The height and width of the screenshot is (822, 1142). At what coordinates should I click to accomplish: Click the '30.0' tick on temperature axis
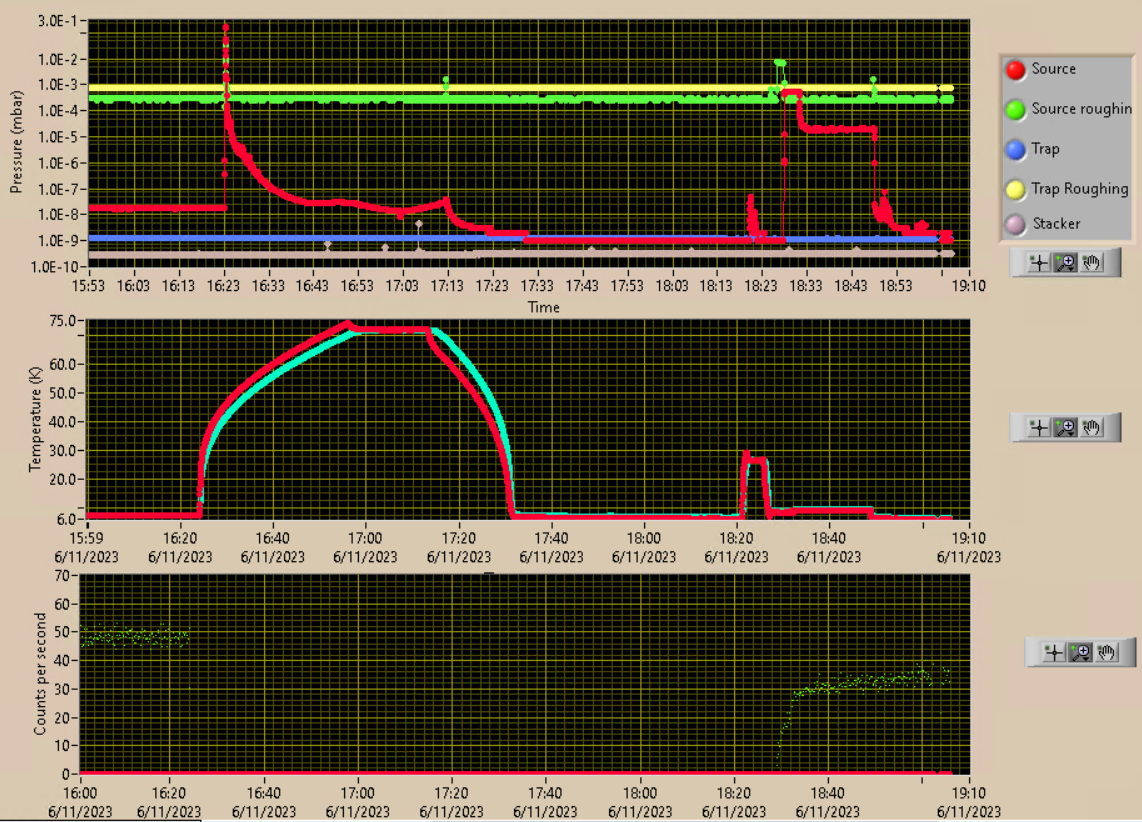[x=62, y=451]
